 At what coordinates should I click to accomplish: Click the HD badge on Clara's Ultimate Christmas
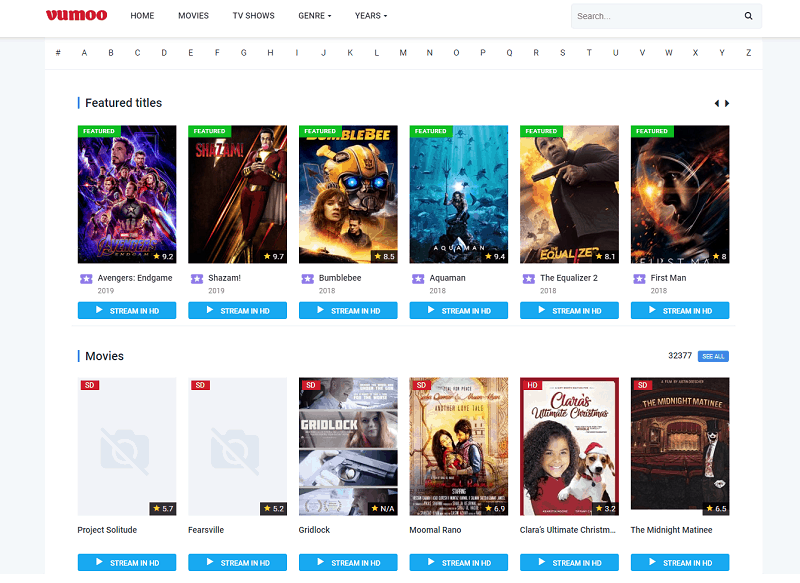(x=532, y=385)
